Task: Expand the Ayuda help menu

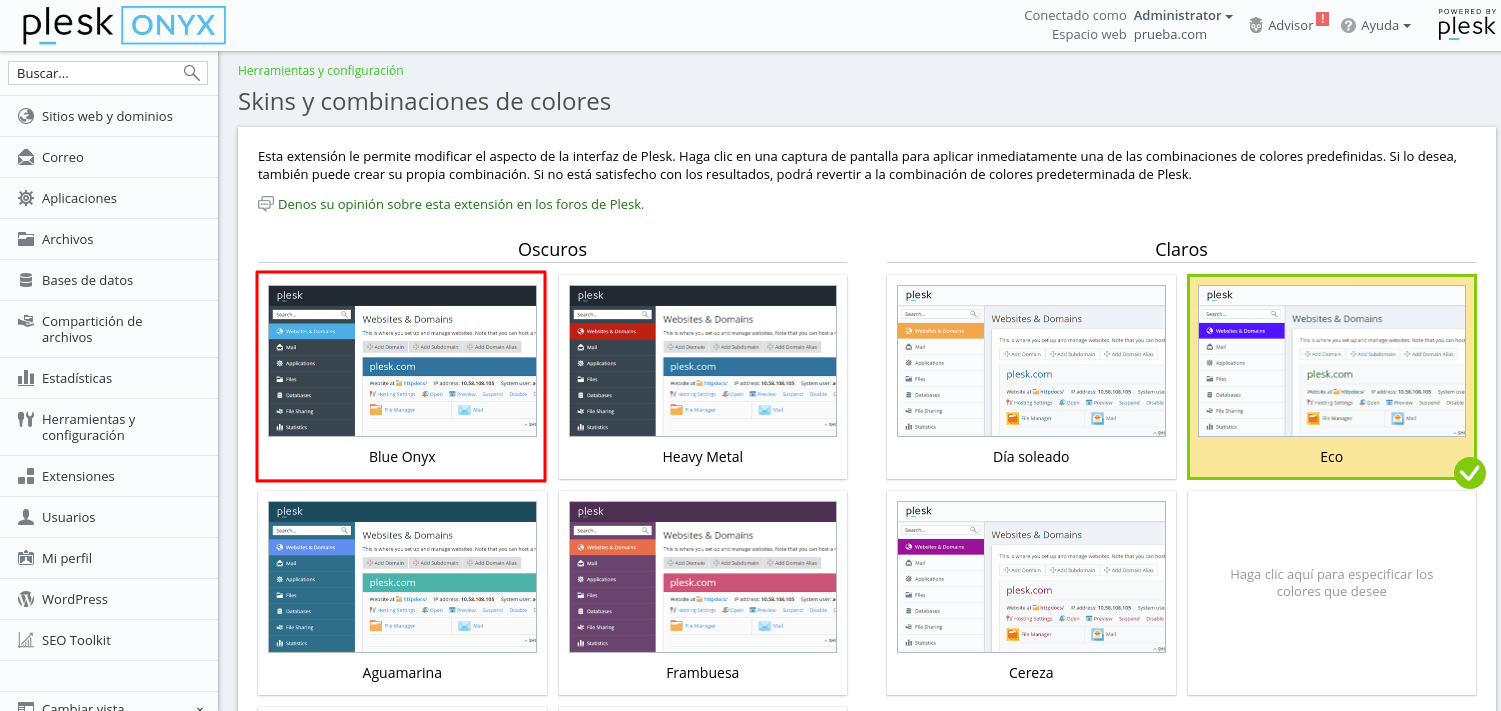Action: point(1386,25)
